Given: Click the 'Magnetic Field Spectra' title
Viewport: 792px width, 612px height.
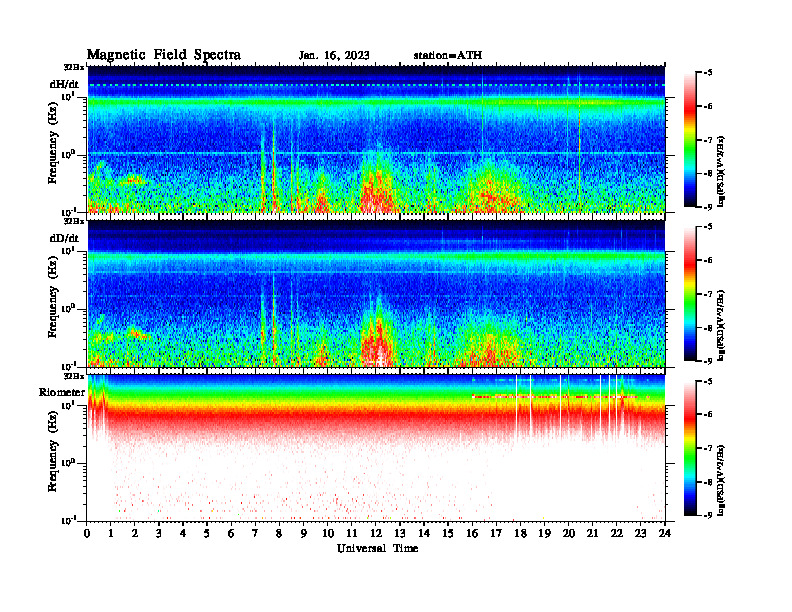Looking at the screenshot, I should click(164, 55).
